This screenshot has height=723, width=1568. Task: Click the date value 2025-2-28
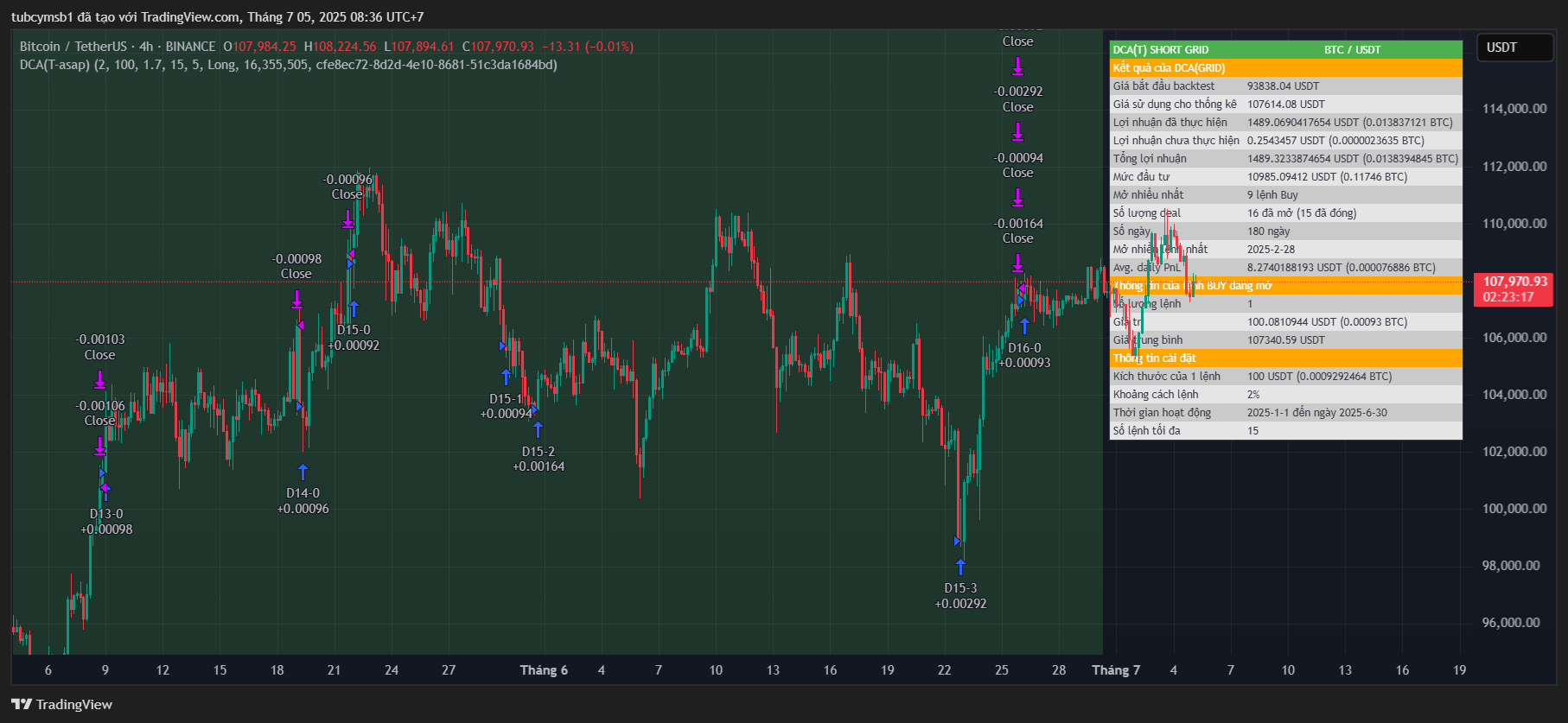point(1271,250)
